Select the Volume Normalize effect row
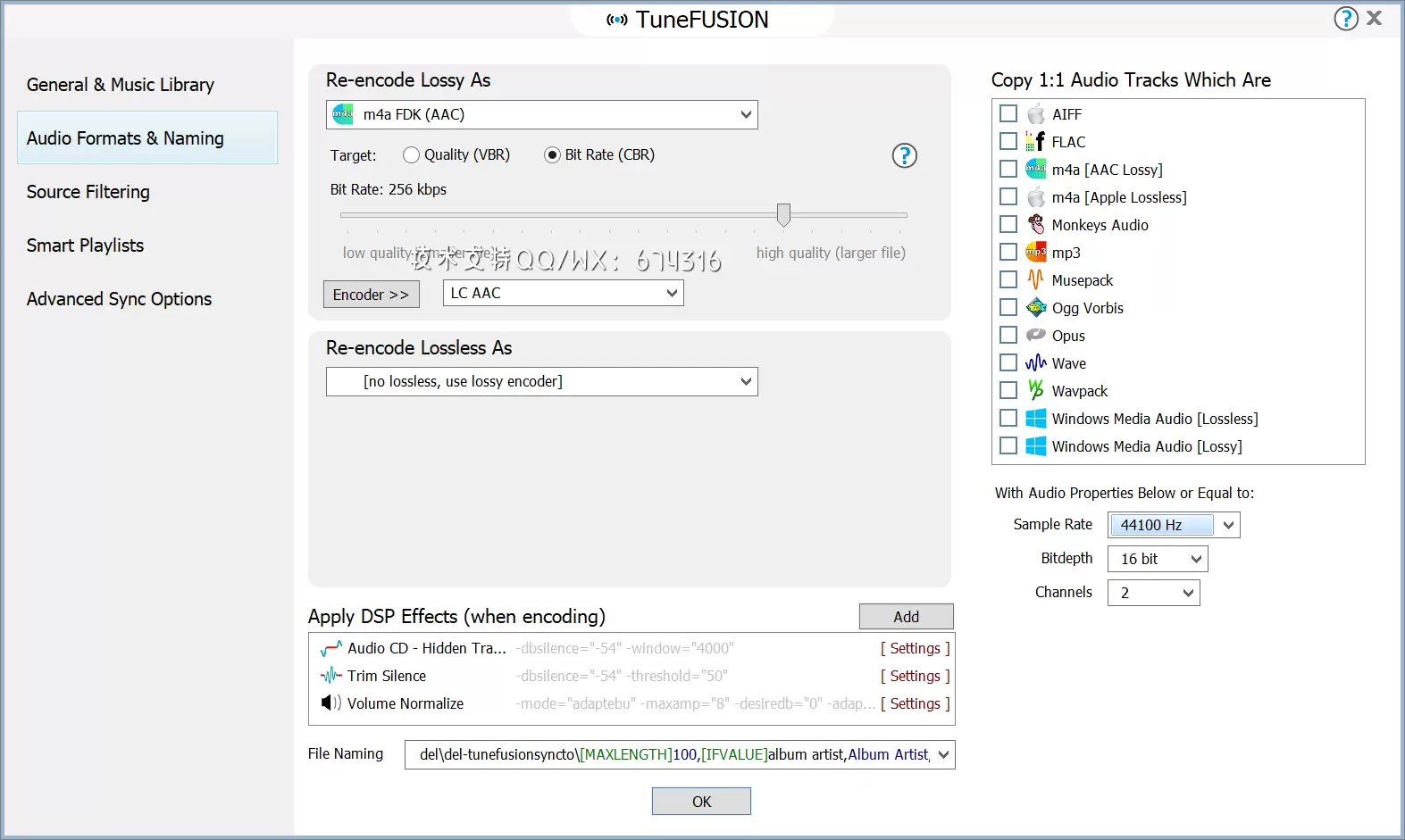Image resolution: width=1405 pixels, height=840 pixels. click(x=632, y=703)
